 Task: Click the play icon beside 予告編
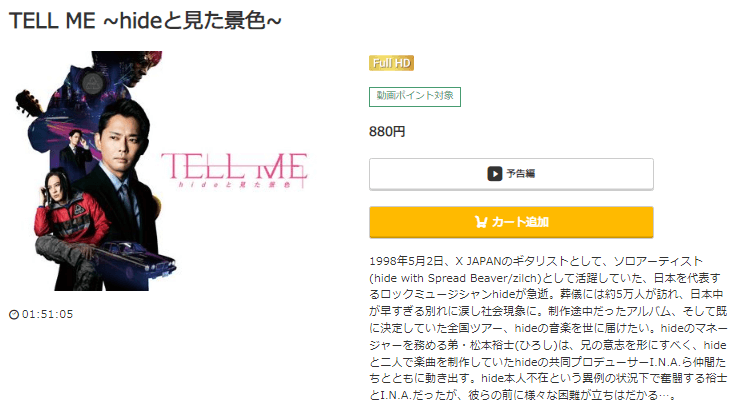point(494,174)
